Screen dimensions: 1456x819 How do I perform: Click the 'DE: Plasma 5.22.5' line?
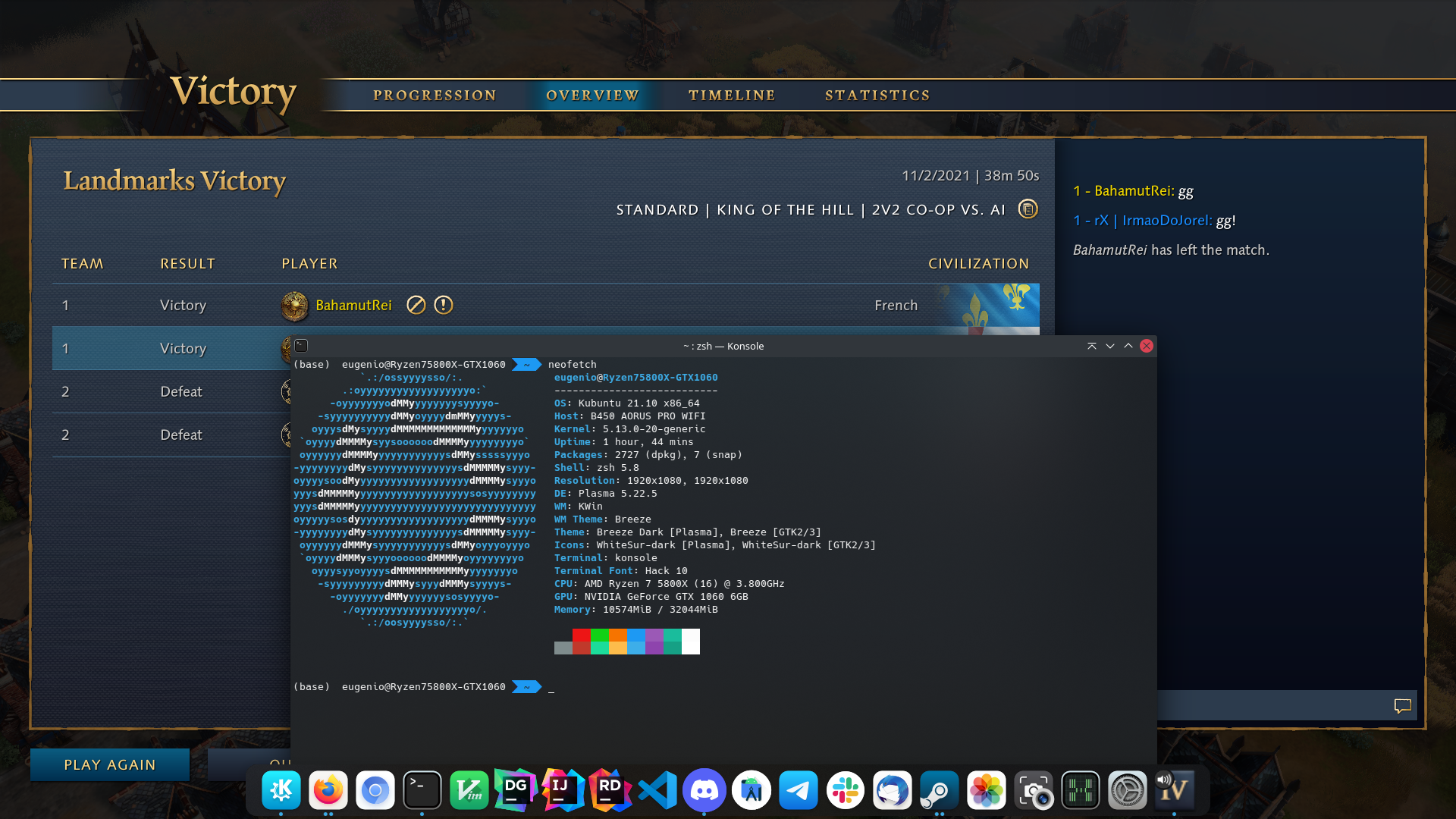[605, 494]
